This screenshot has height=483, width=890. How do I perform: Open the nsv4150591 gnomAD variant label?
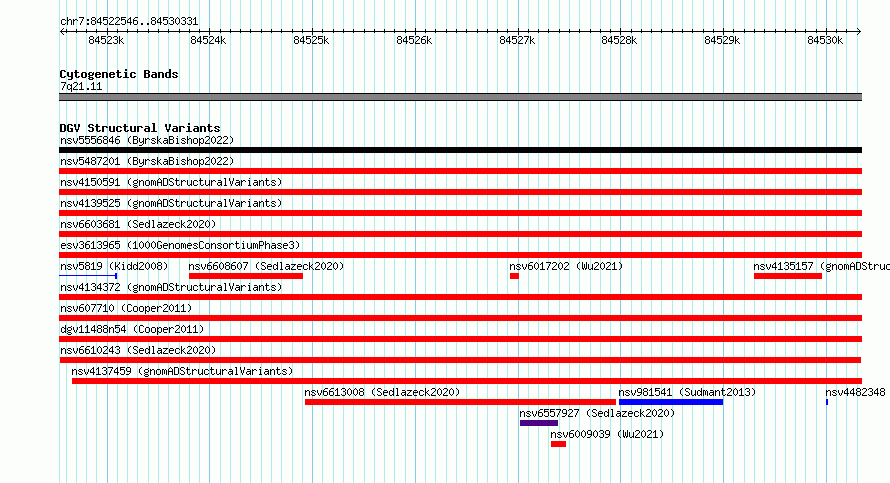click(x=171, y=182)
